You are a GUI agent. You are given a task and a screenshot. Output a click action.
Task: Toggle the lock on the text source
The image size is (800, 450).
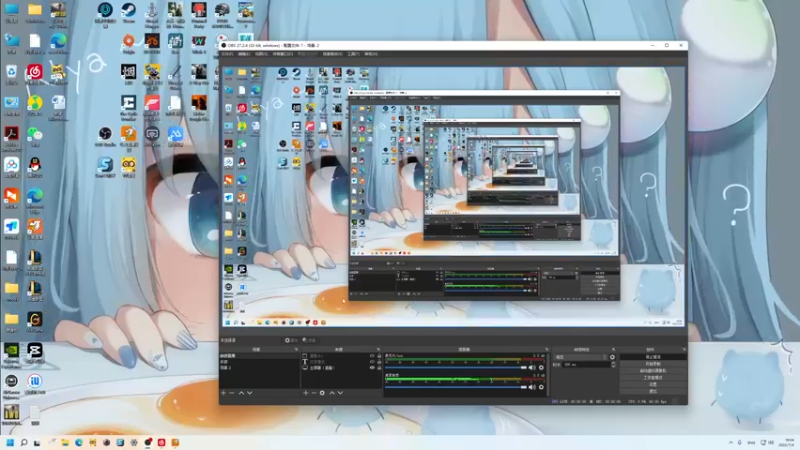coord(379,362)
